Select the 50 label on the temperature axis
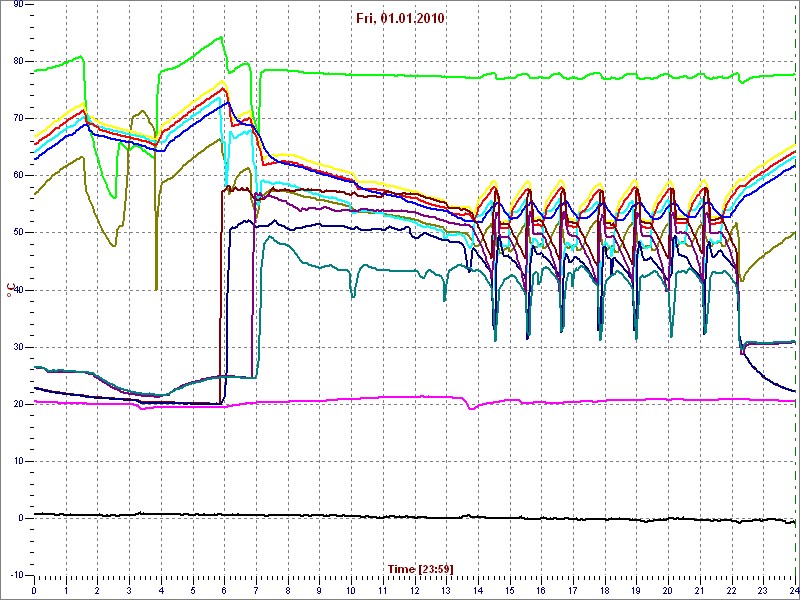 [17, 232]
